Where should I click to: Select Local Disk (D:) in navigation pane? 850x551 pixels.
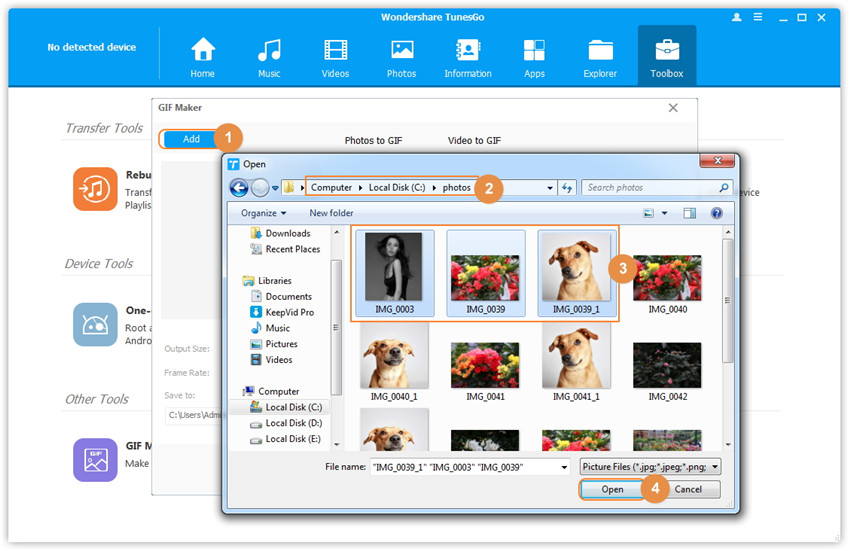click(x=286, y=423)
